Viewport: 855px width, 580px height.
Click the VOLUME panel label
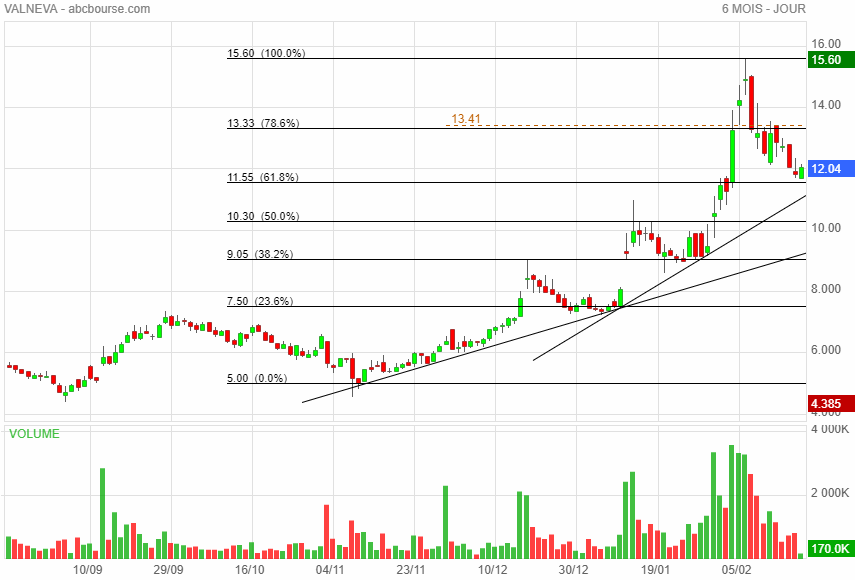pos(34,433)
